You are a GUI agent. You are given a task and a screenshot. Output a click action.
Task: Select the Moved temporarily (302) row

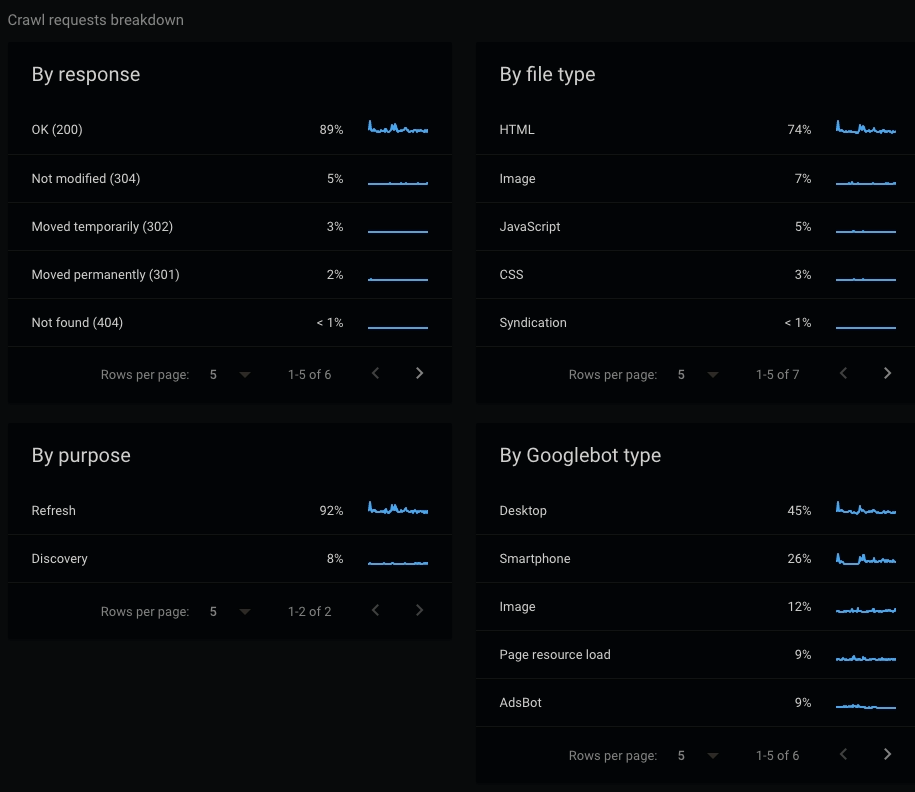[100, 226]
